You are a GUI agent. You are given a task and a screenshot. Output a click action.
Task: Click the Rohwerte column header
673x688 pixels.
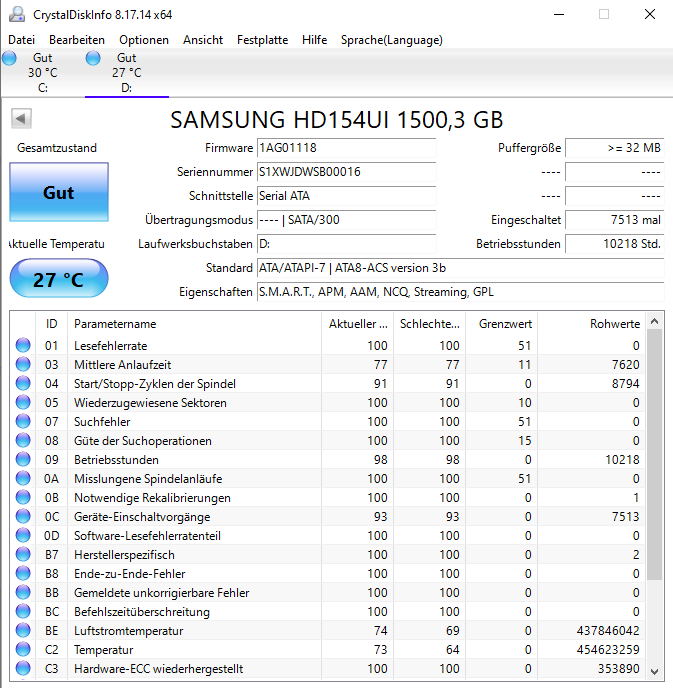point(592,324)
